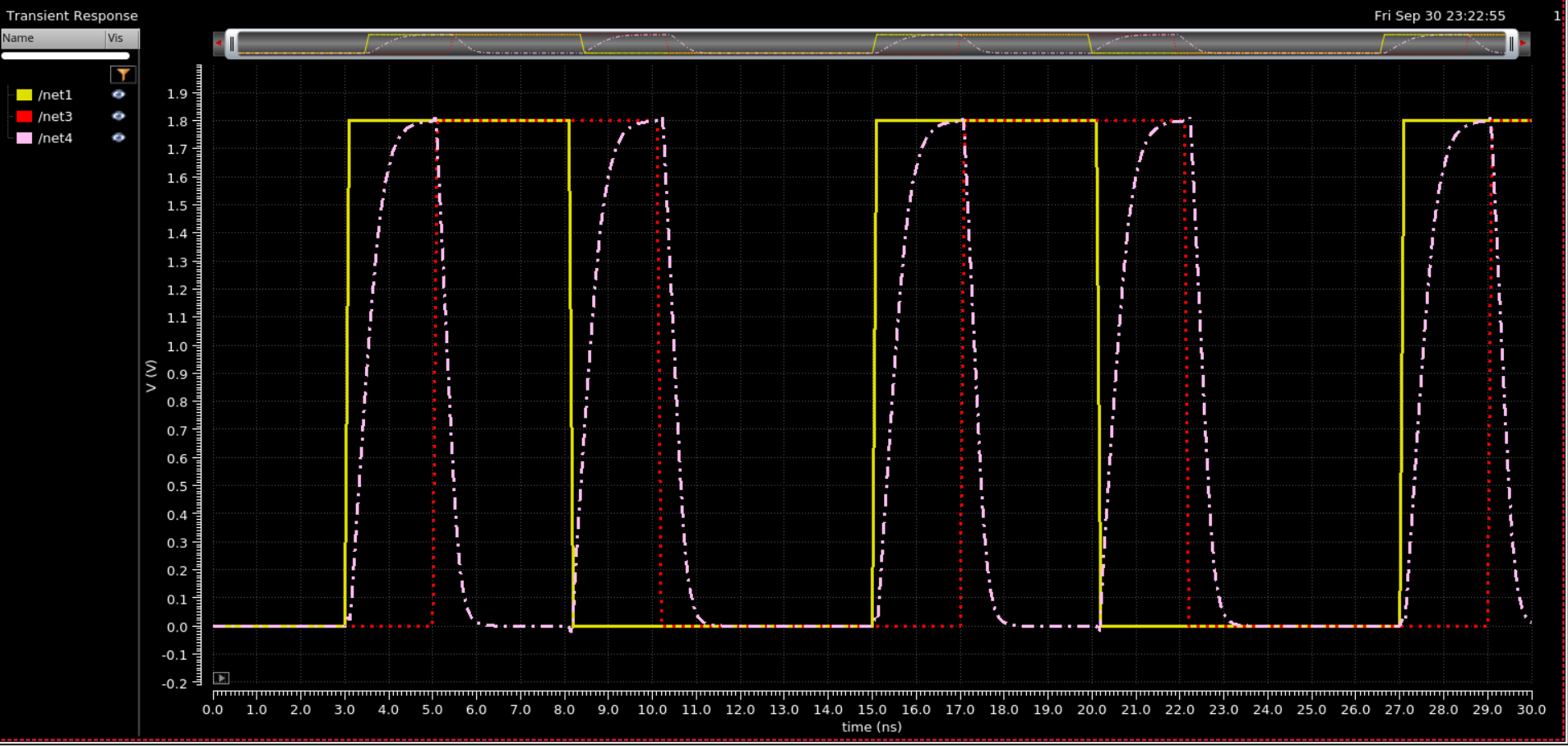Toggle visibility of /net3 signal

pyautogui.click(x=118, y=116)
